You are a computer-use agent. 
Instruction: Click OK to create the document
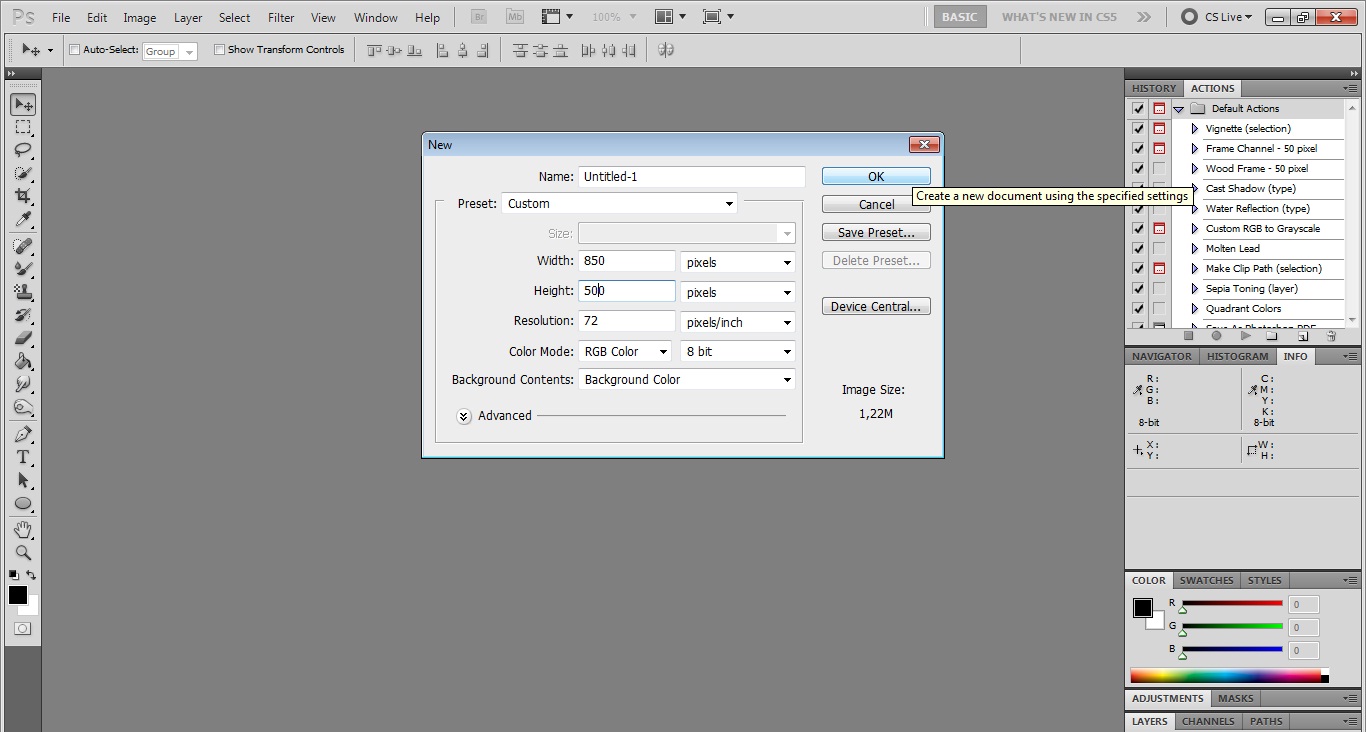tap(876, 177)
